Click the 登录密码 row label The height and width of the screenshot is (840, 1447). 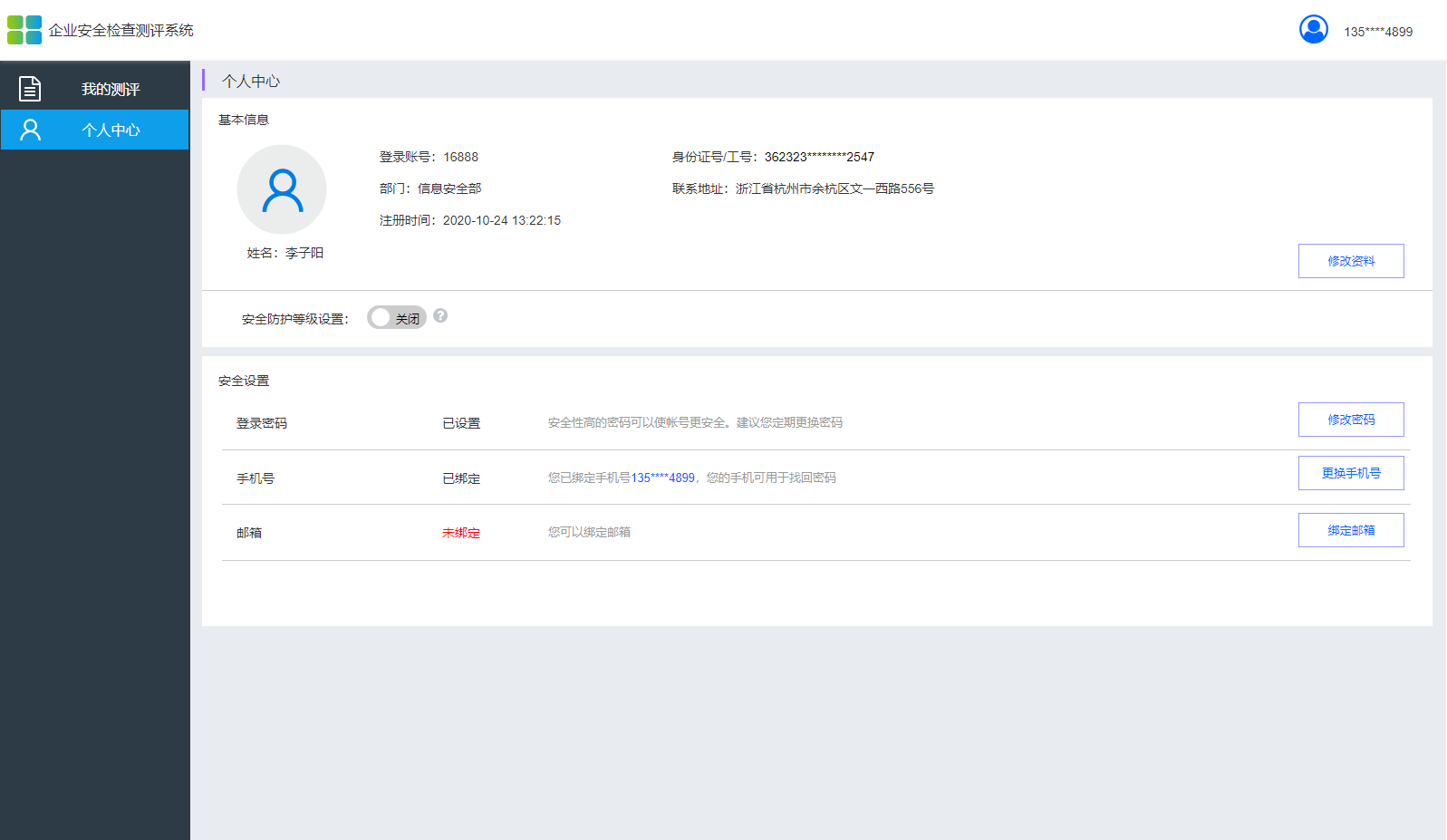click(262, 423)
